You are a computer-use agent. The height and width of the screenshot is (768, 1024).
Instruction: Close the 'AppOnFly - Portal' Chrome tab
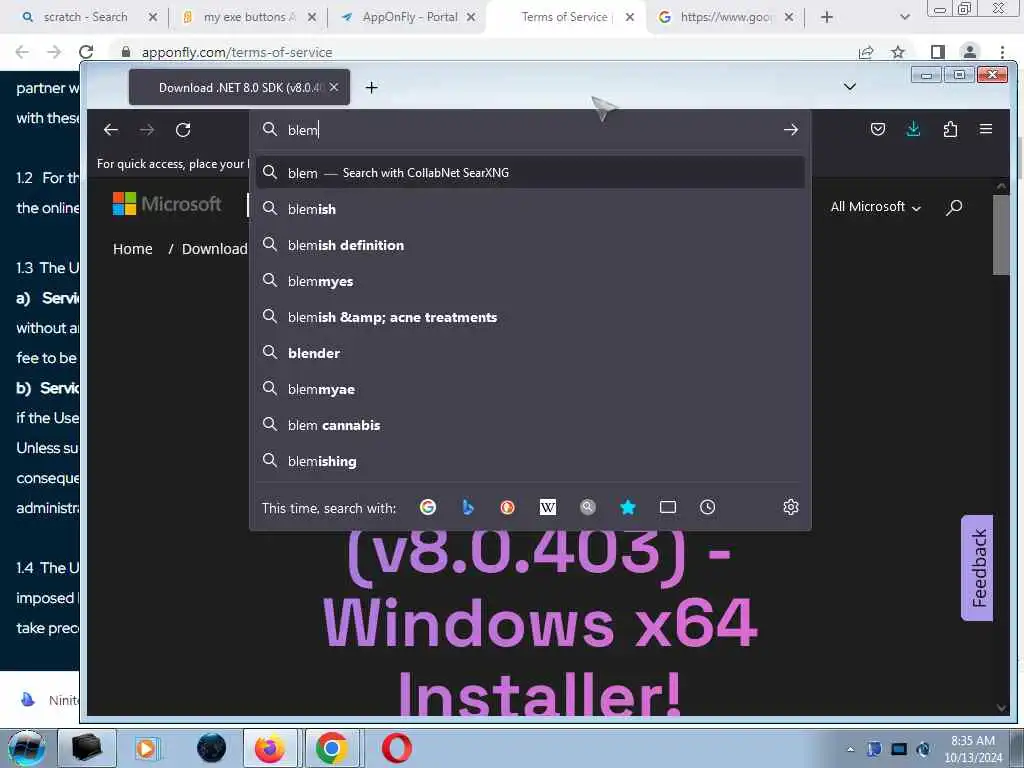coord(471,17)
